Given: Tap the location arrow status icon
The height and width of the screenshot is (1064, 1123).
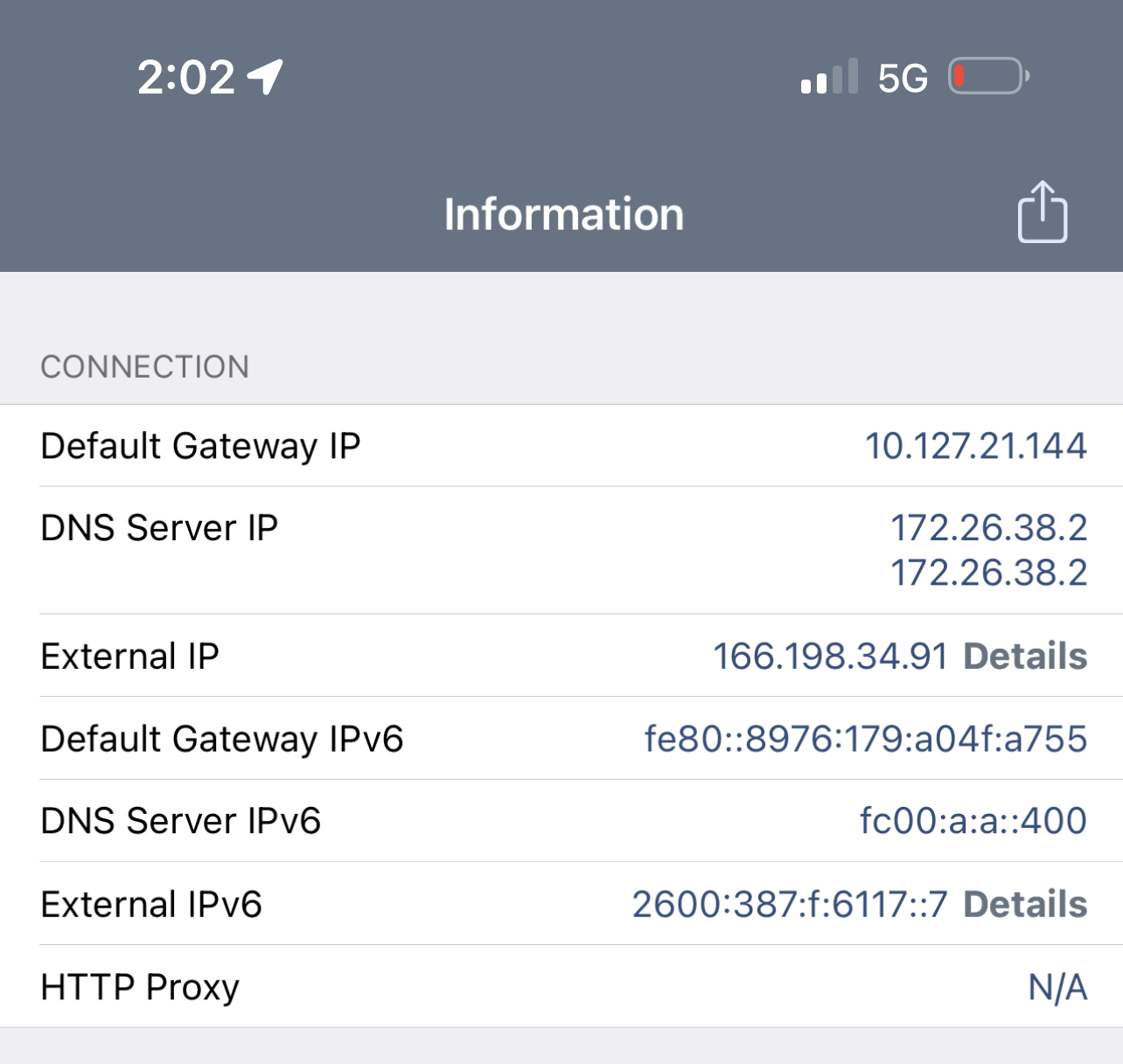Looking at the screenshot, I should pyautogui.click(x=265, y=77).
